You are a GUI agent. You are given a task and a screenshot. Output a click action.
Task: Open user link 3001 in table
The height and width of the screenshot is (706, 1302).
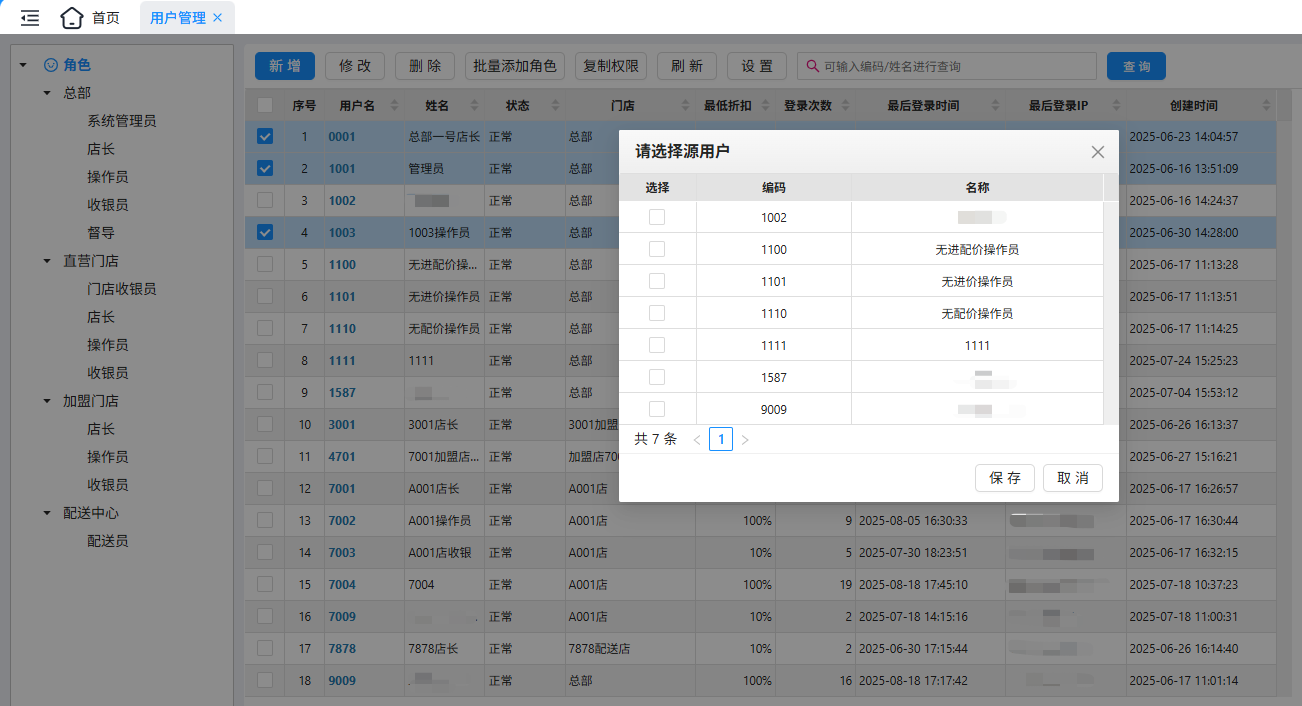(342, 425)
